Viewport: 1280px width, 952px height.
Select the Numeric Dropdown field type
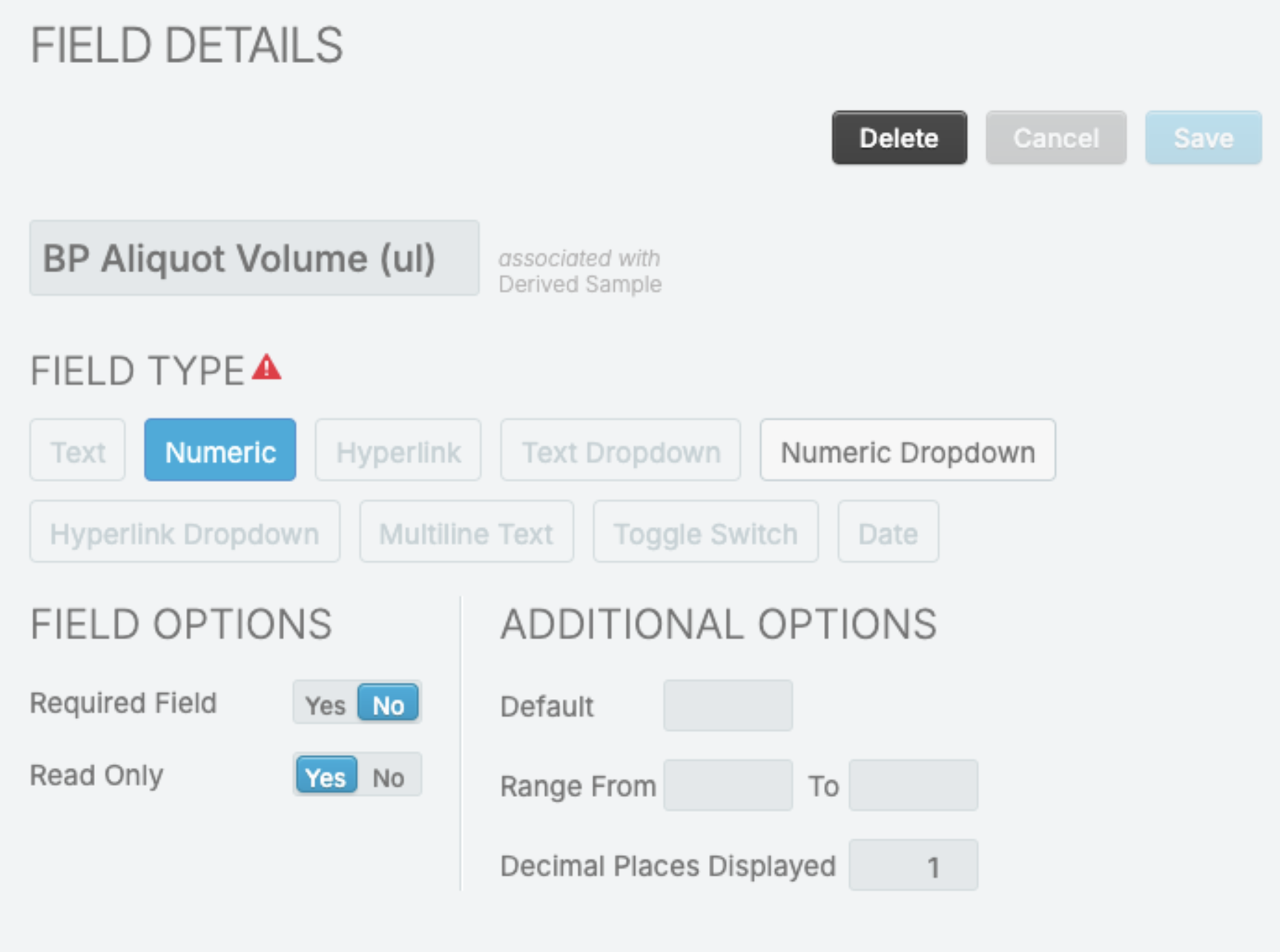click(907, 451)
